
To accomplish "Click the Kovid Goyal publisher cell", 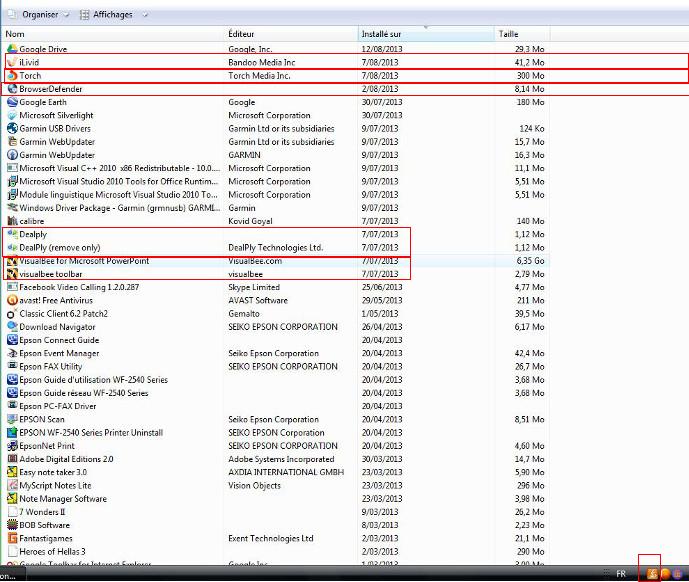I will (250, 221).
